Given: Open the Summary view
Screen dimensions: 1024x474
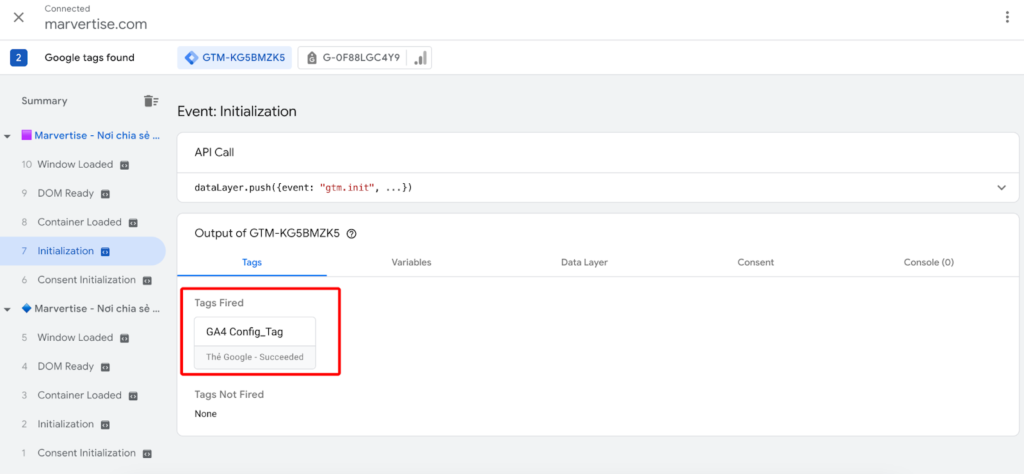Looking at the screenshot, I should point(44,101).
